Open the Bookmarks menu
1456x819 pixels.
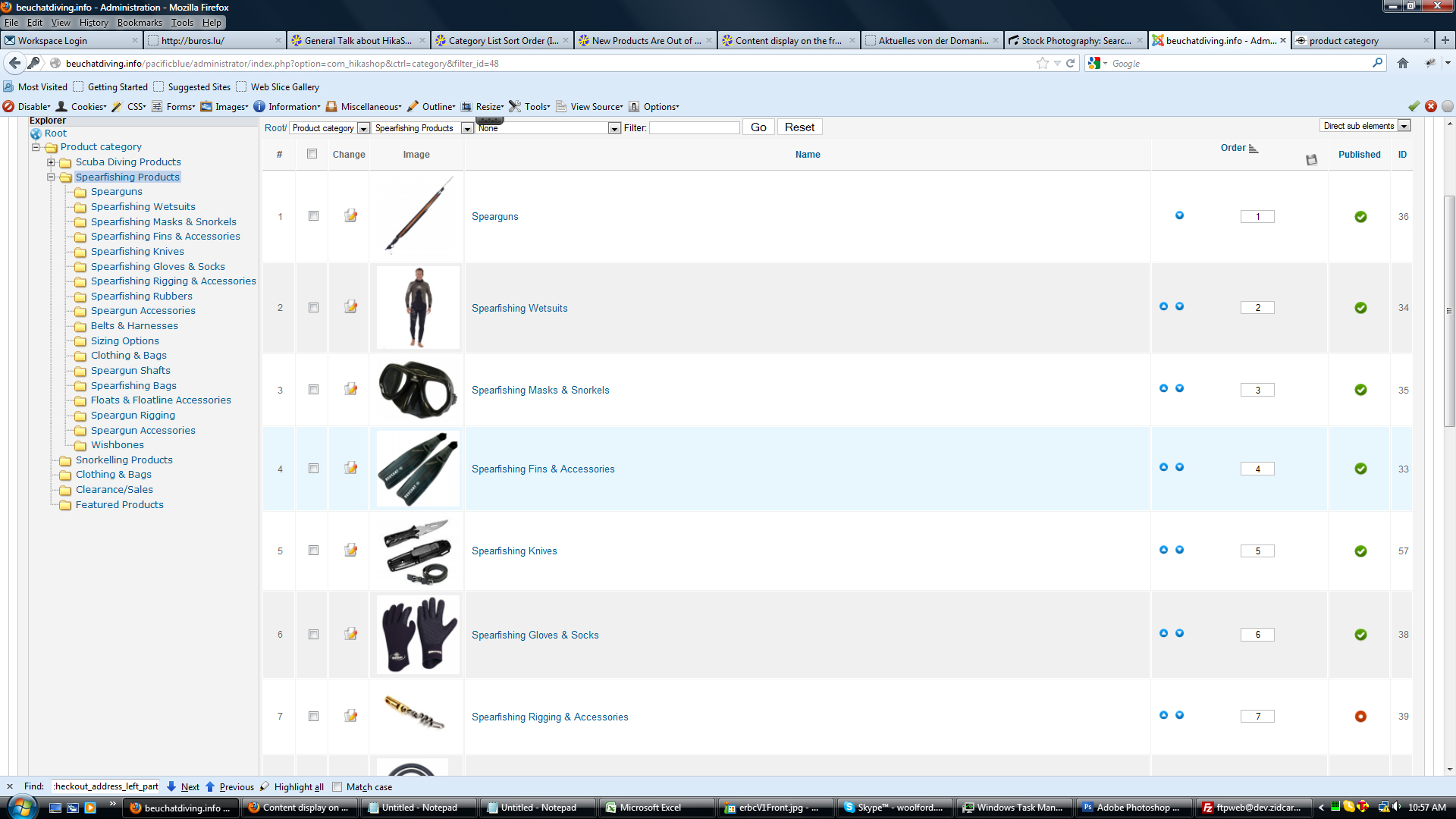(x=140, y=23)
